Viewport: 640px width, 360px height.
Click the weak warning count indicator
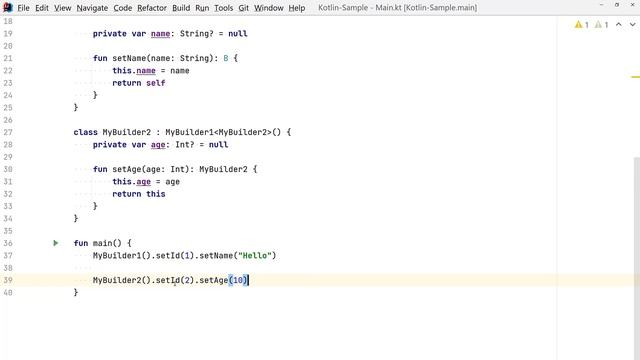coord(601,25)
